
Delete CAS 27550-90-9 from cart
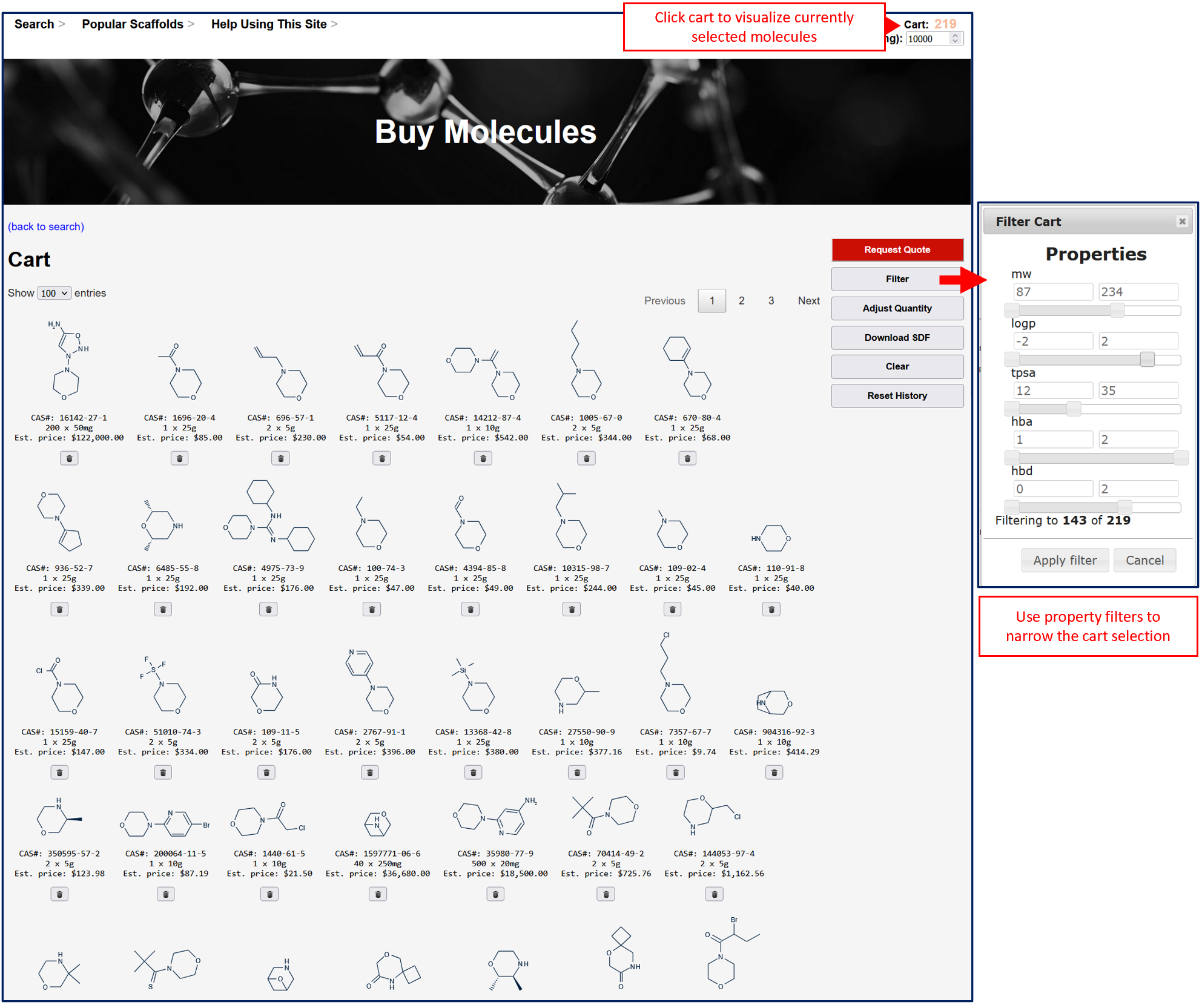pyautogui.click(x=577, y=772)
